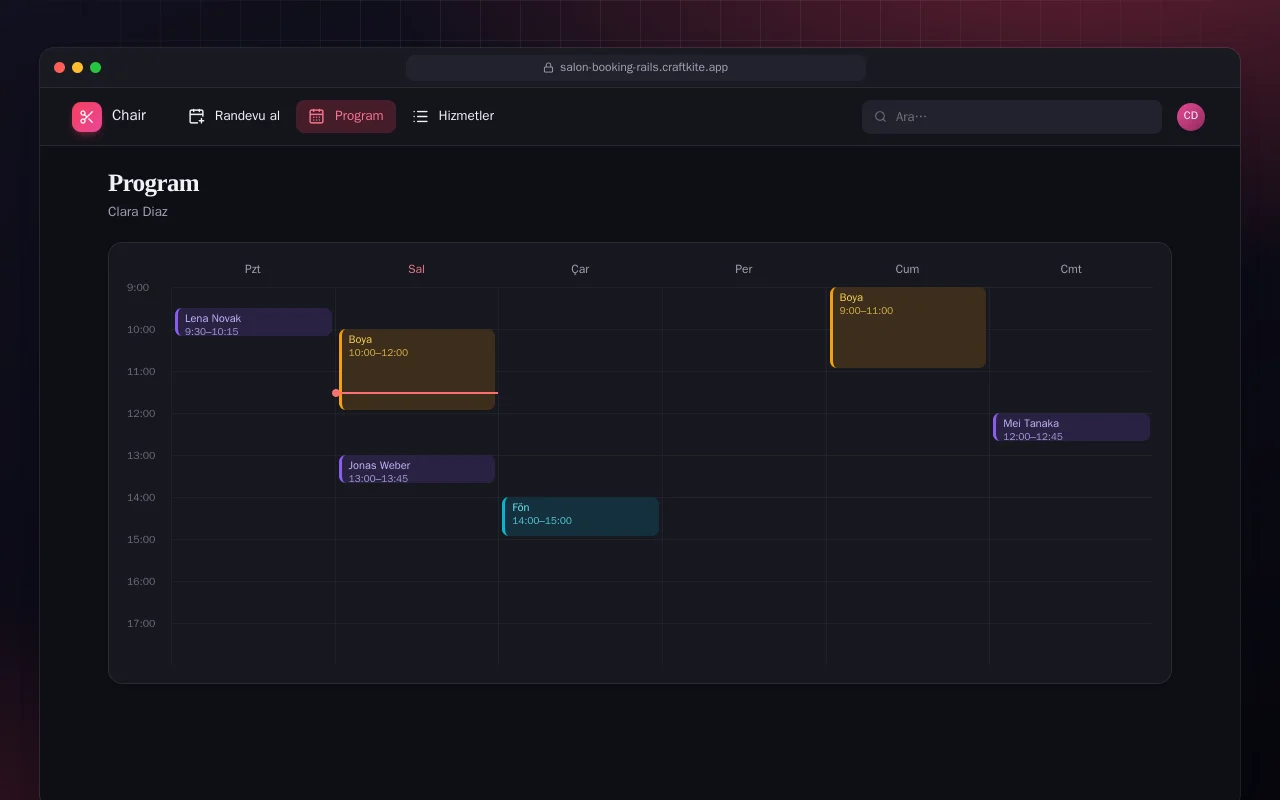Click the 13:00 time label
Screen dimensions: 1280x800
tap(141, 456)
